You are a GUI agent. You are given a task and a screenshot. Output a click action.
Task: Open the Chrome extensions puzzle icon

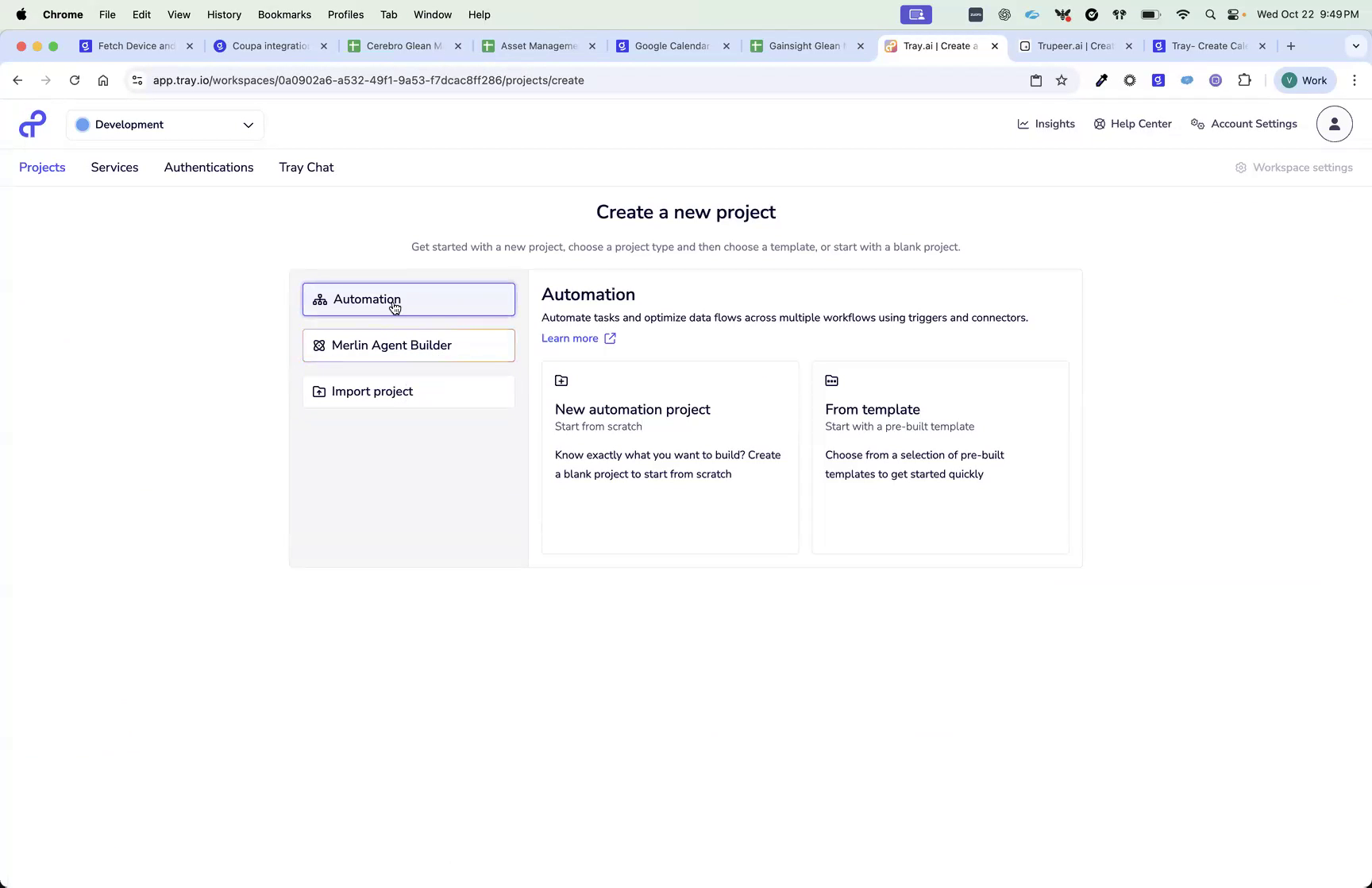click(x=1245, y=80)
